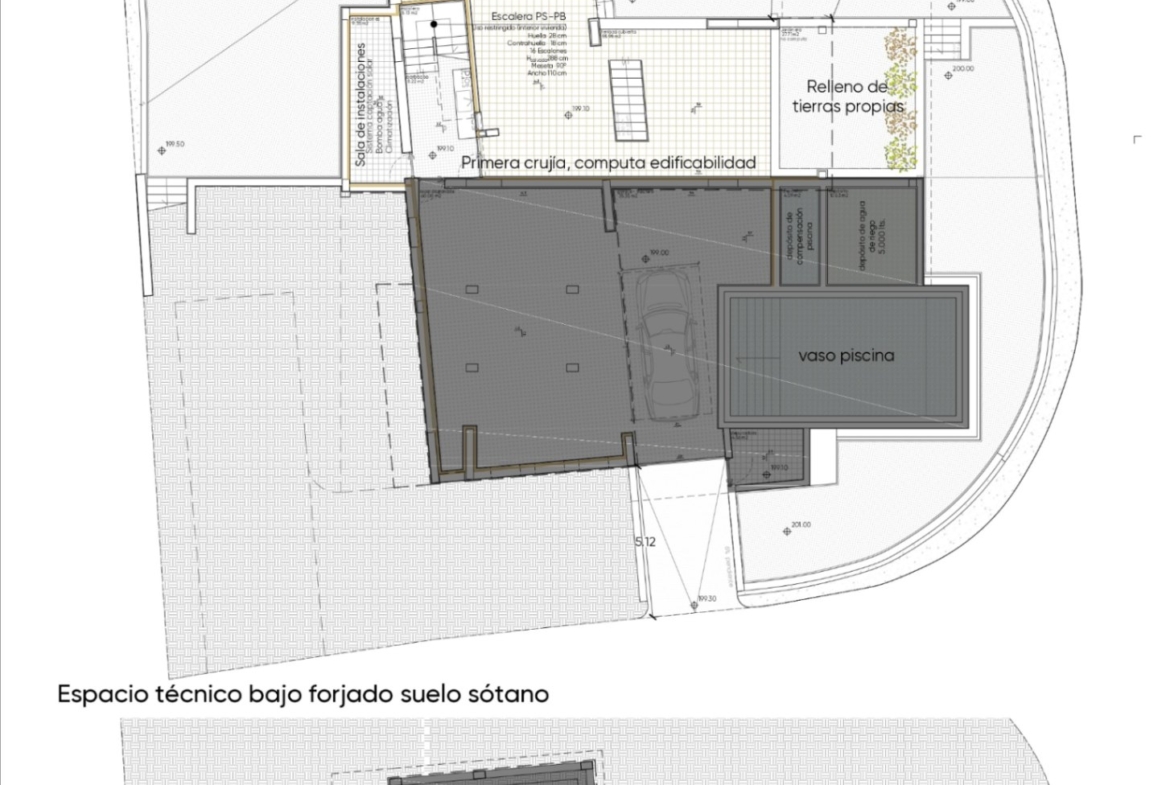
Task: Click the 'Relleno de tierras propias' label
Action: [848, 97]
